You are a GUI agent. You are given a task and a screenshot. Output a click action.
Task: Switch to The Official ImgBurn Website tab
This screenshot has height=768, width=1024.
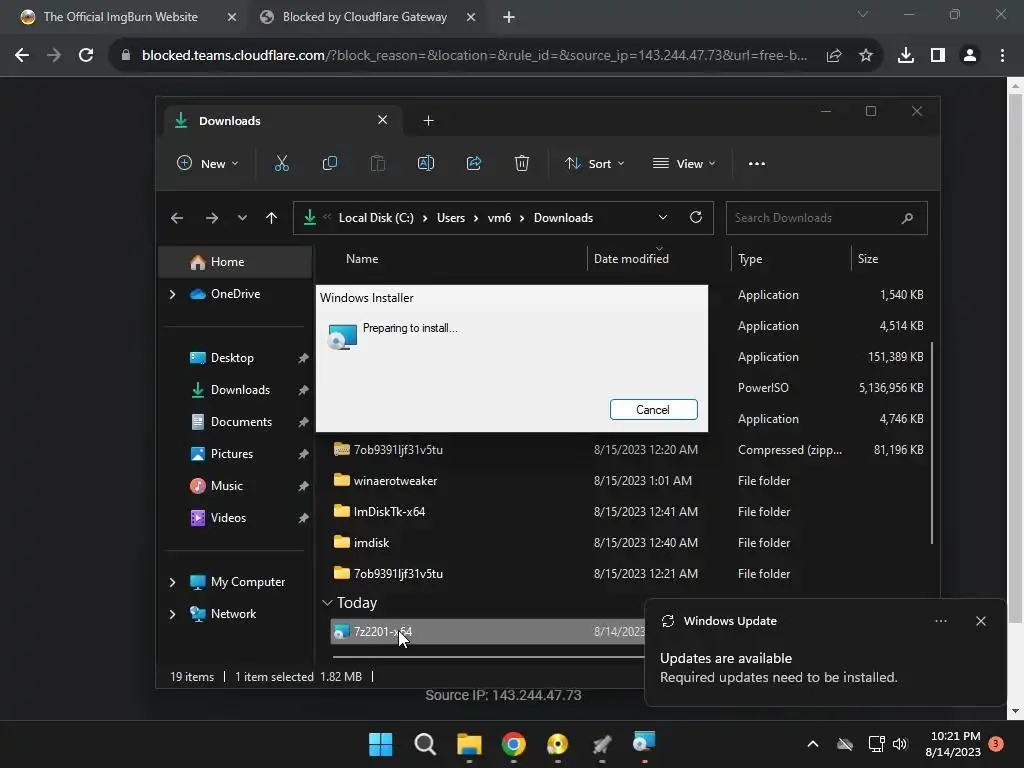click(x=121, y=17)
